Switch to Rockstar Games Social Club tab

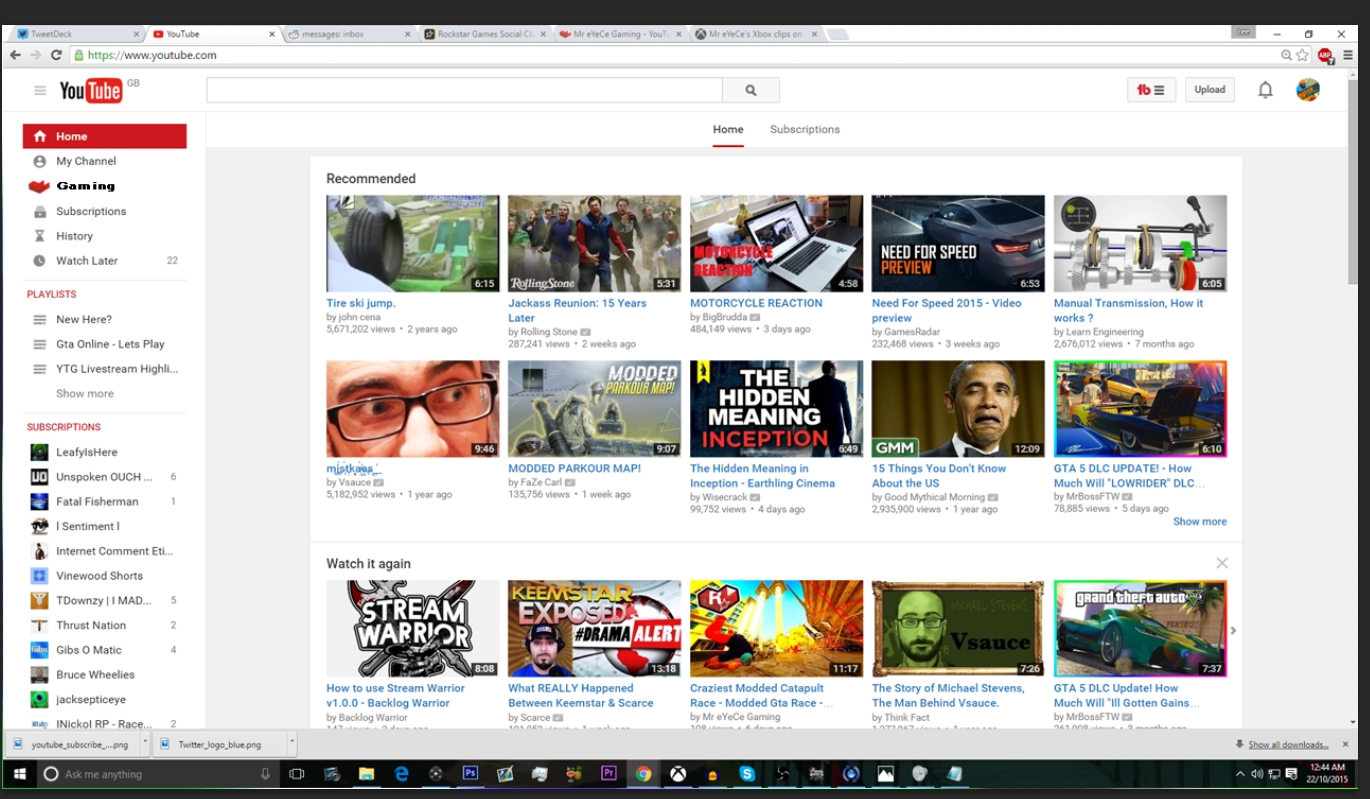click(x=484, y=34)
